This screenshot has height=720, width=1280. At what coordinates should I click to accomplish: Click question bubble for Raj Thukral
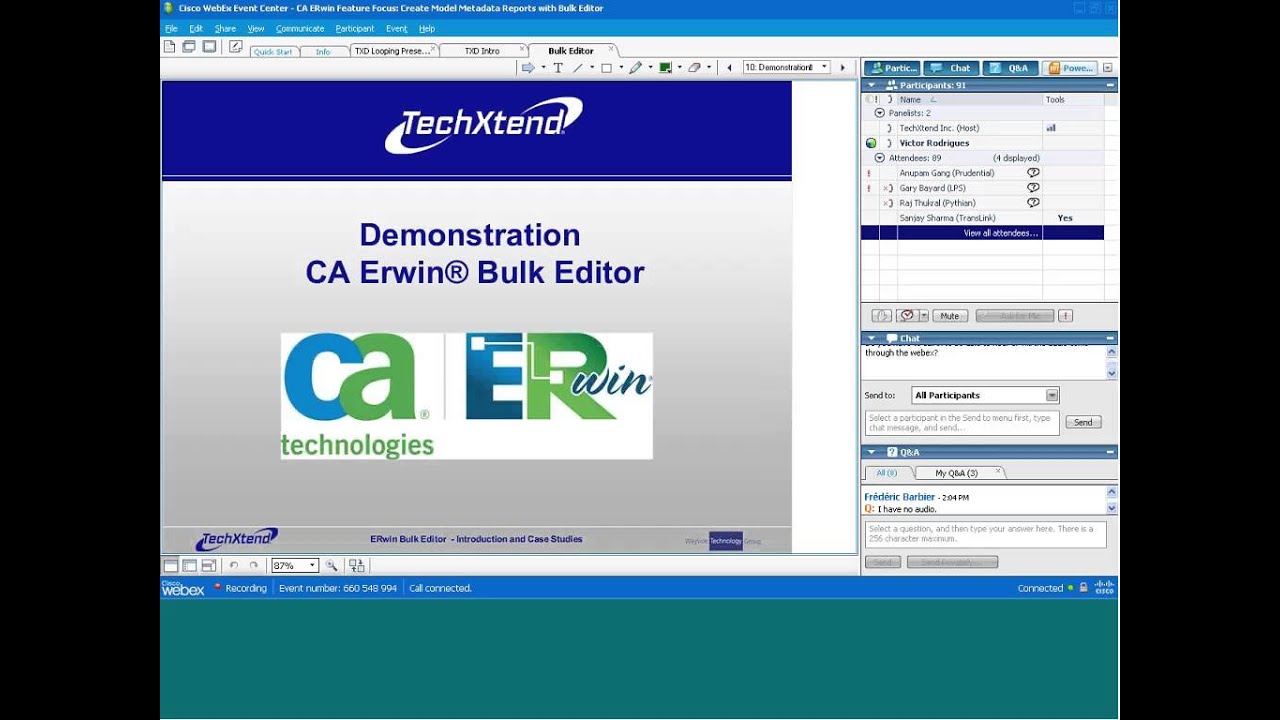tap(1033, 203)
